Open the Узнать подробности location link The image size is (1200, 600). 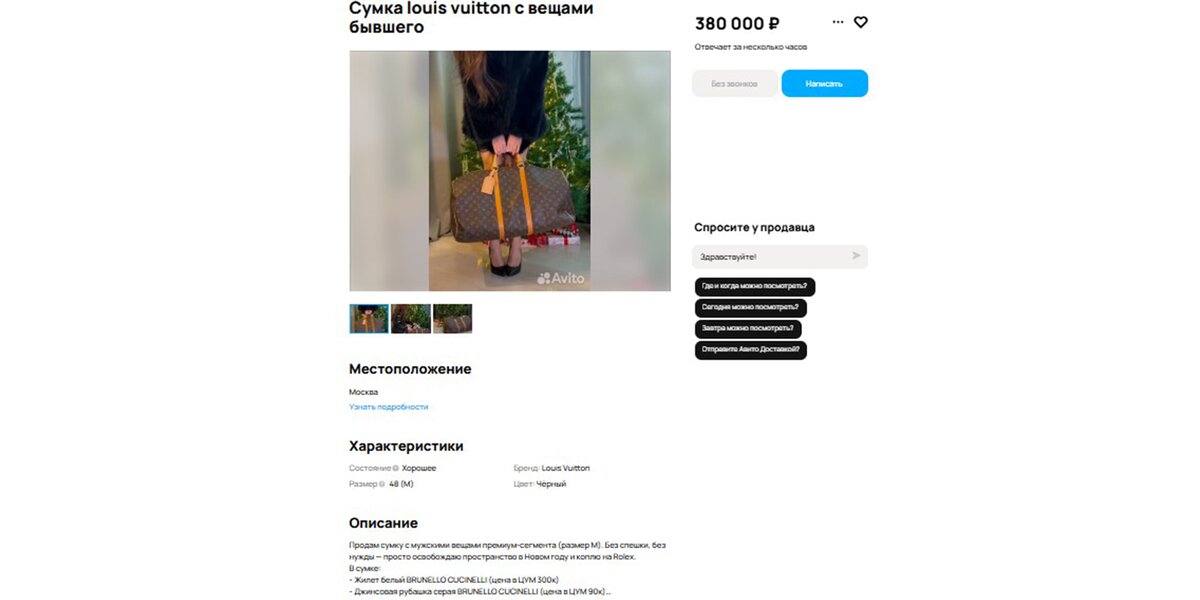click(388, 407)
